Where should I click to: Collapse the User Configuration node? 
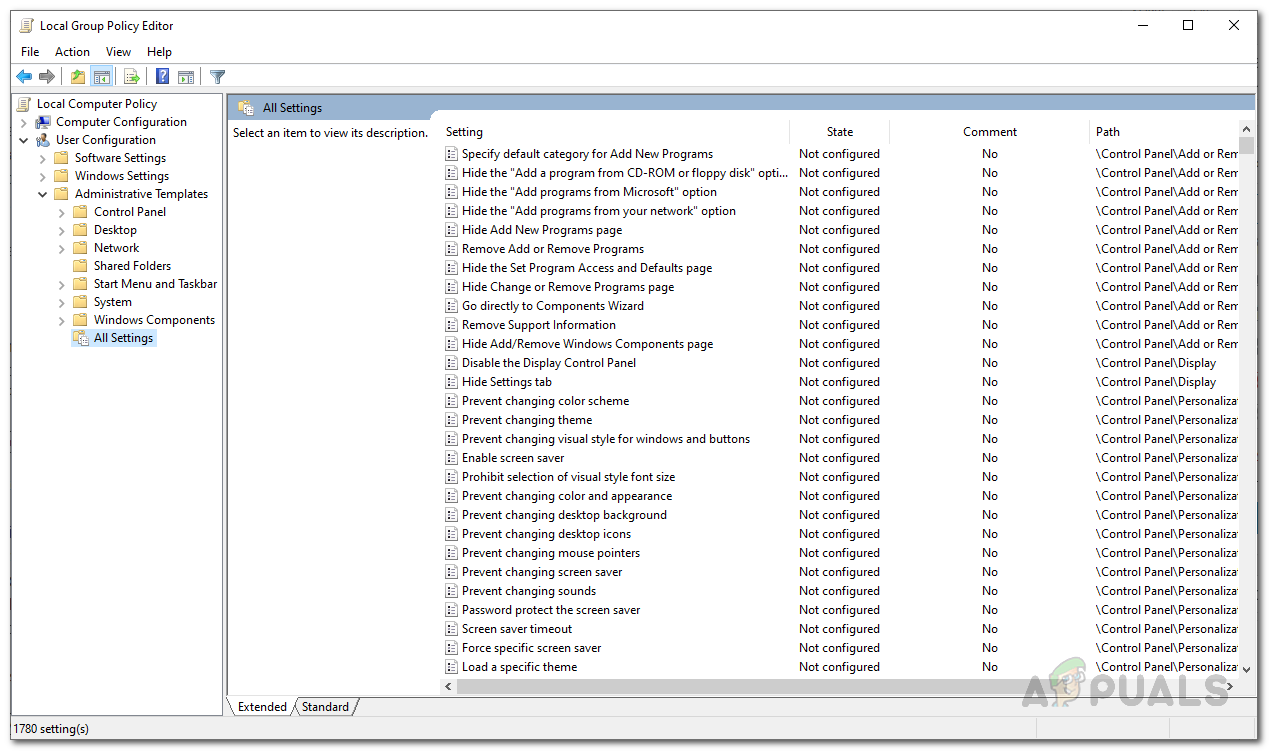[x=24, y=140]
